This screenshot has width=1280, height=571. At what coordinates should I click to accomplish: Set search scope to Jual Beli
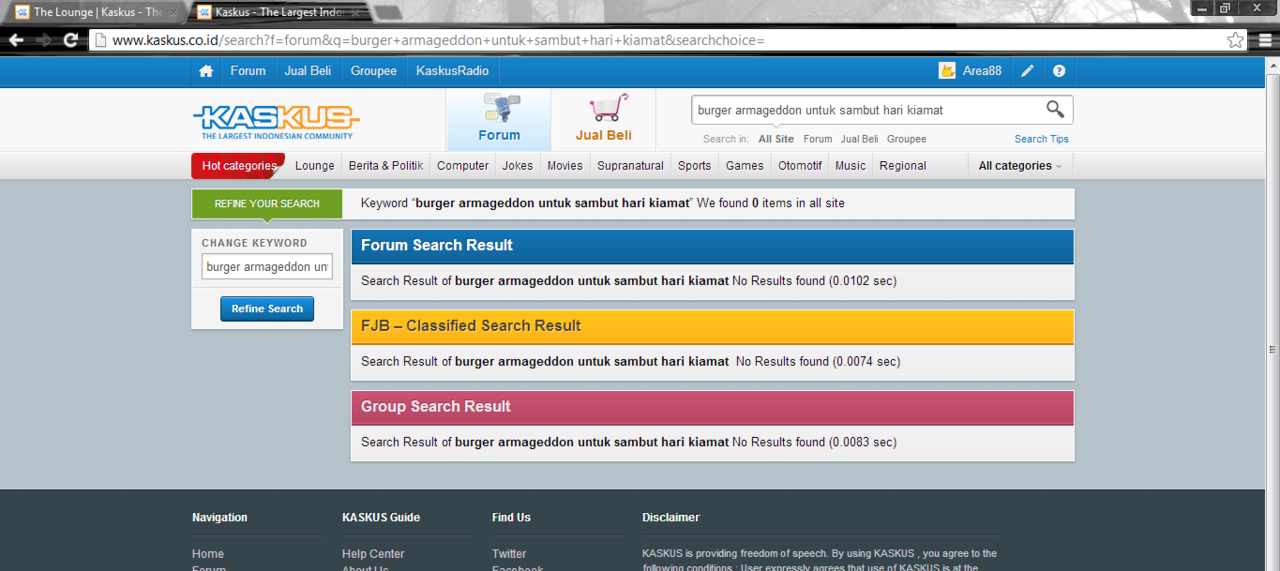click(860, 139)
